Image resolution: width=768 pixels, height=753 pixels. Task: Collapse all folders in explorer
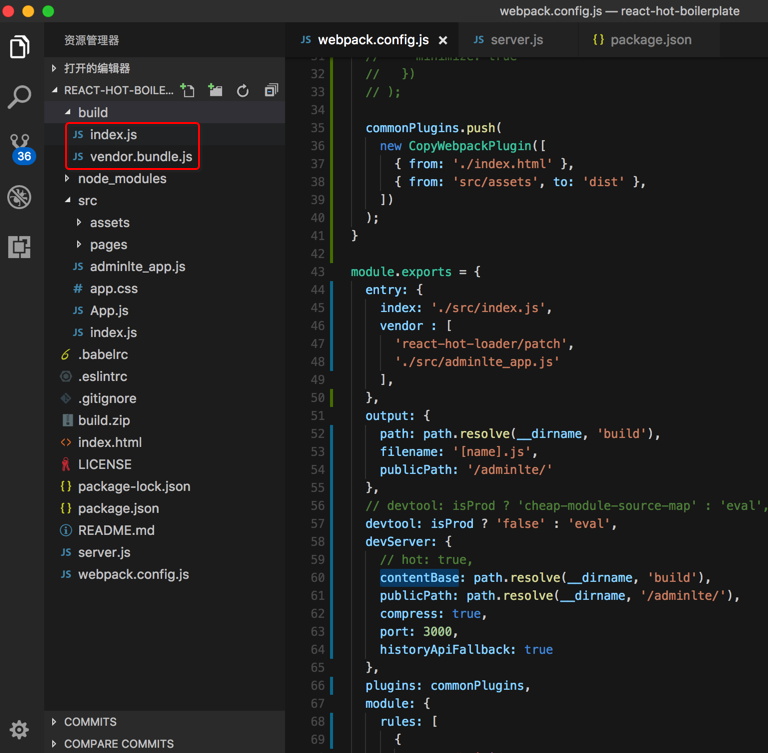(270, 90)
